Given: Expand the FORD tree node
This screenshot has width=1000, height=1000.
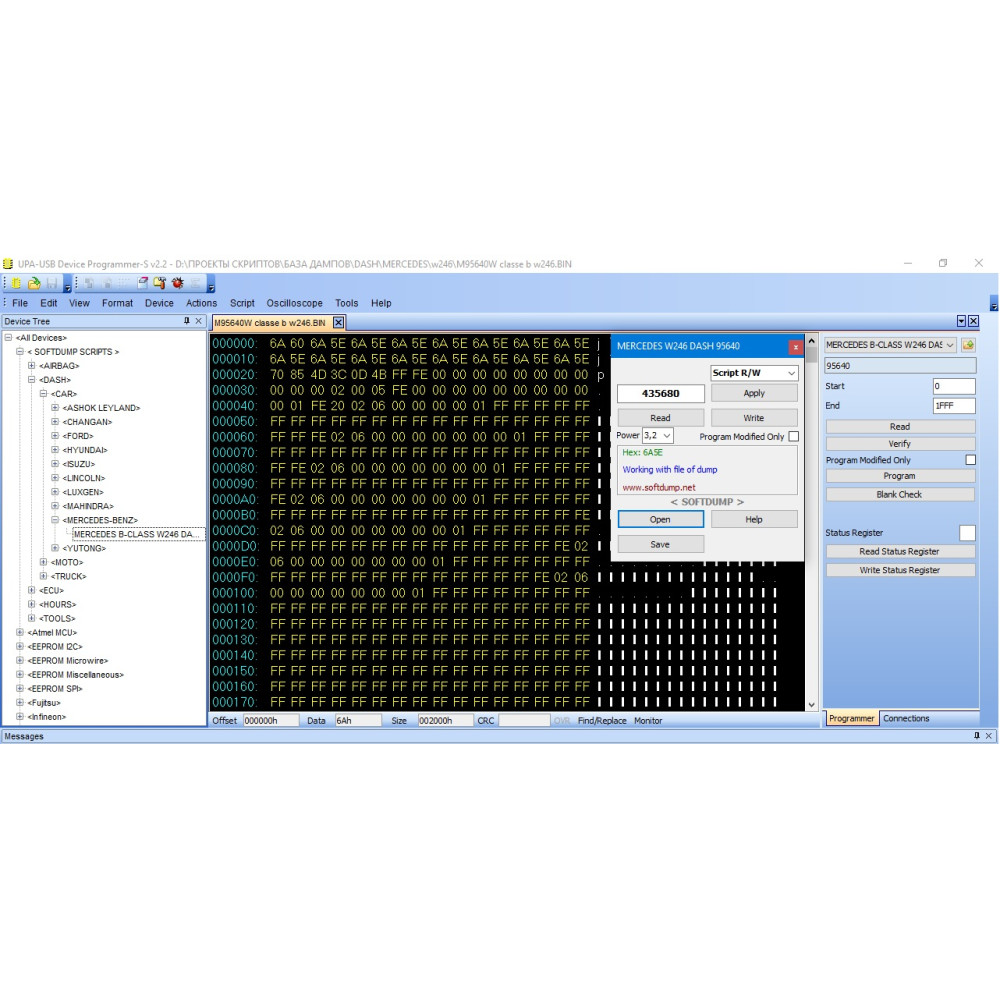Looking at the screenshot, I should (55, 436).
